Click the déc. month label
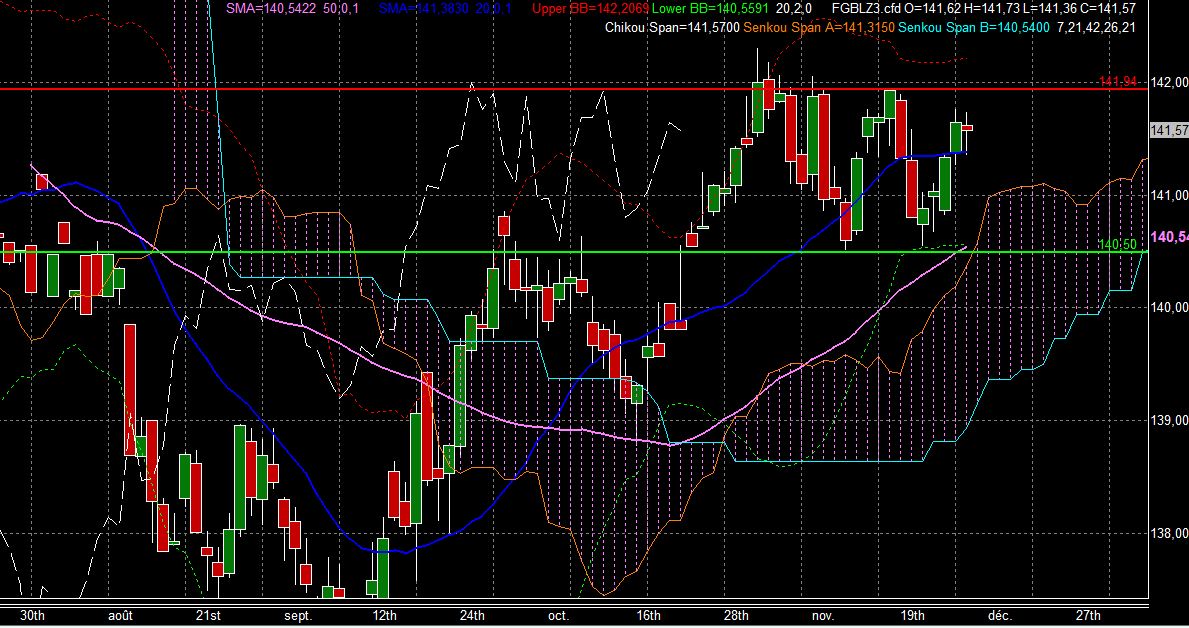 tap(999, 615)
